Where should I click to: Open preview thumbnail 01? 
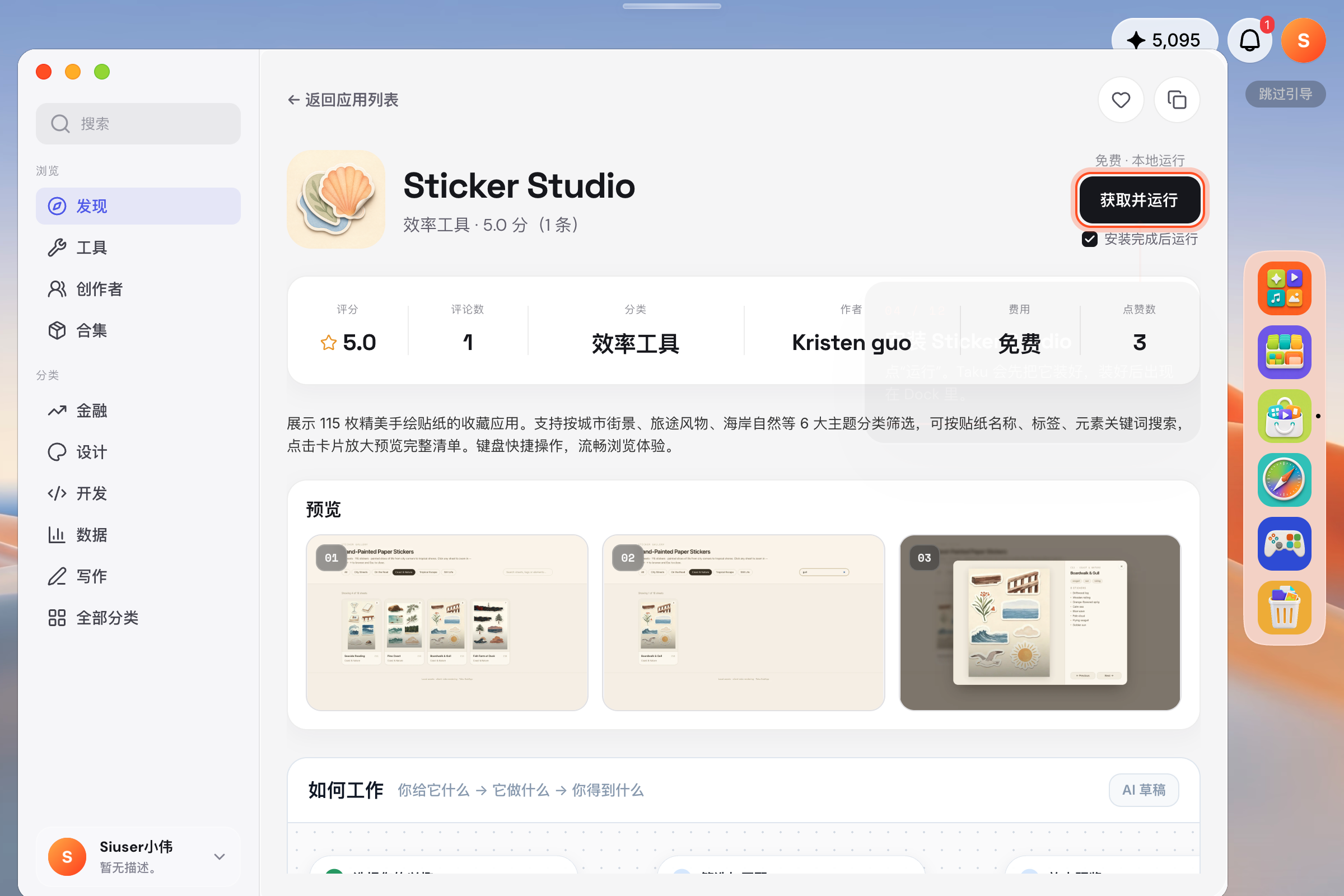447,623
